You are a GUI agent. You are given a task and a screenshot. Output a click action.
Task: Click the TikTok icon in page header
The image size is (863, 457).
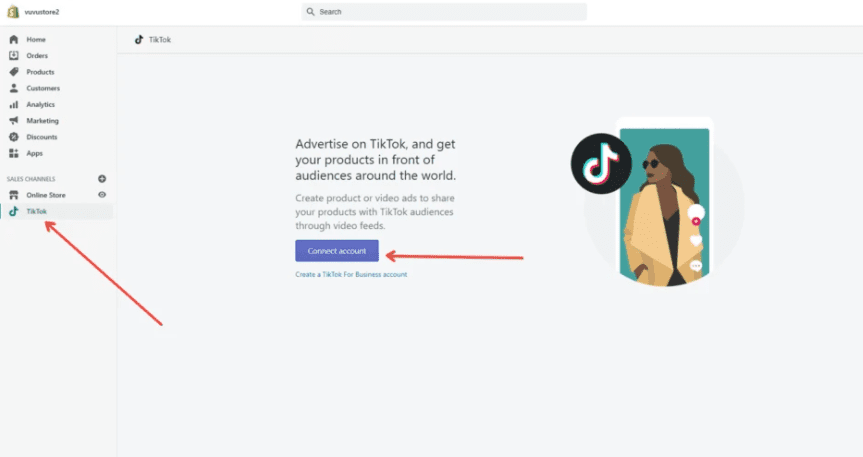click(139, 40)
